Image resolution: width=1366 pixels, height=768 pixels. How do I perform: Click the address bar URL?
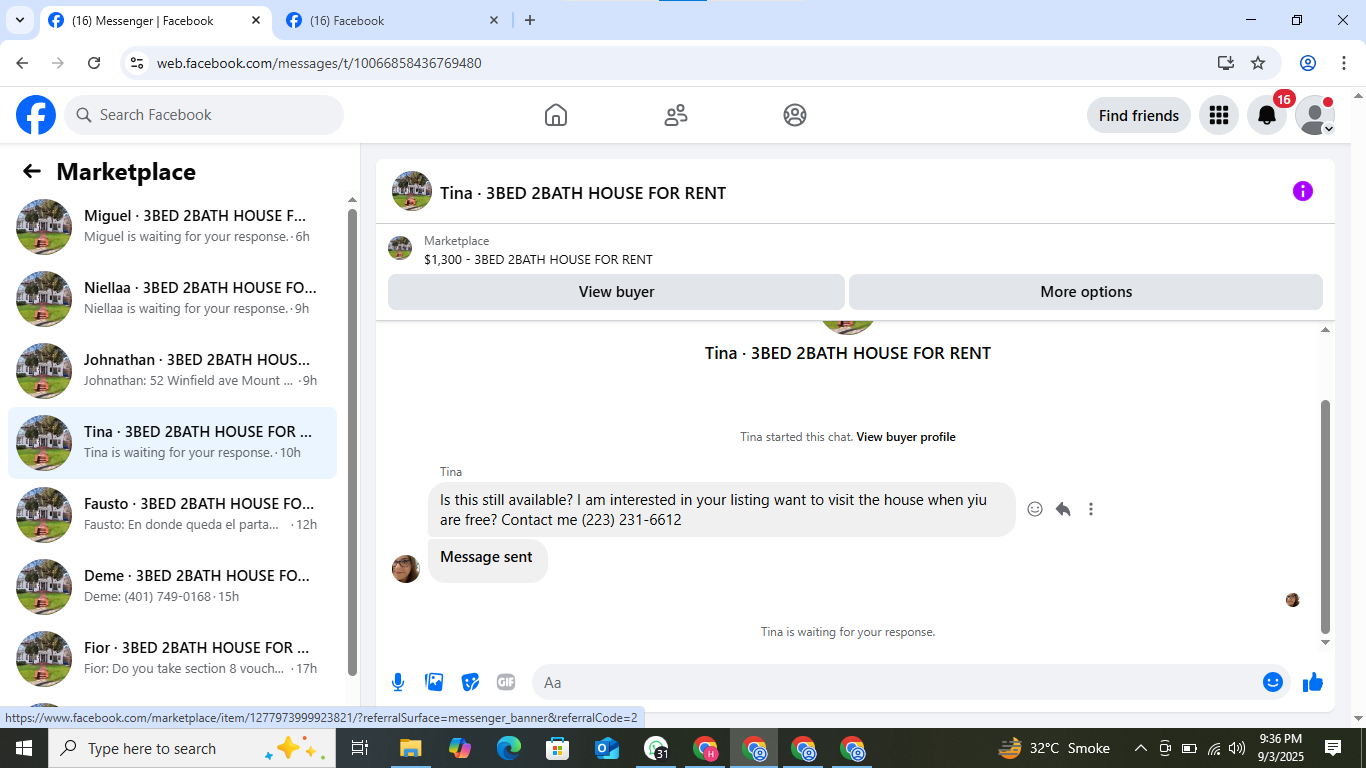pos(319,63)
